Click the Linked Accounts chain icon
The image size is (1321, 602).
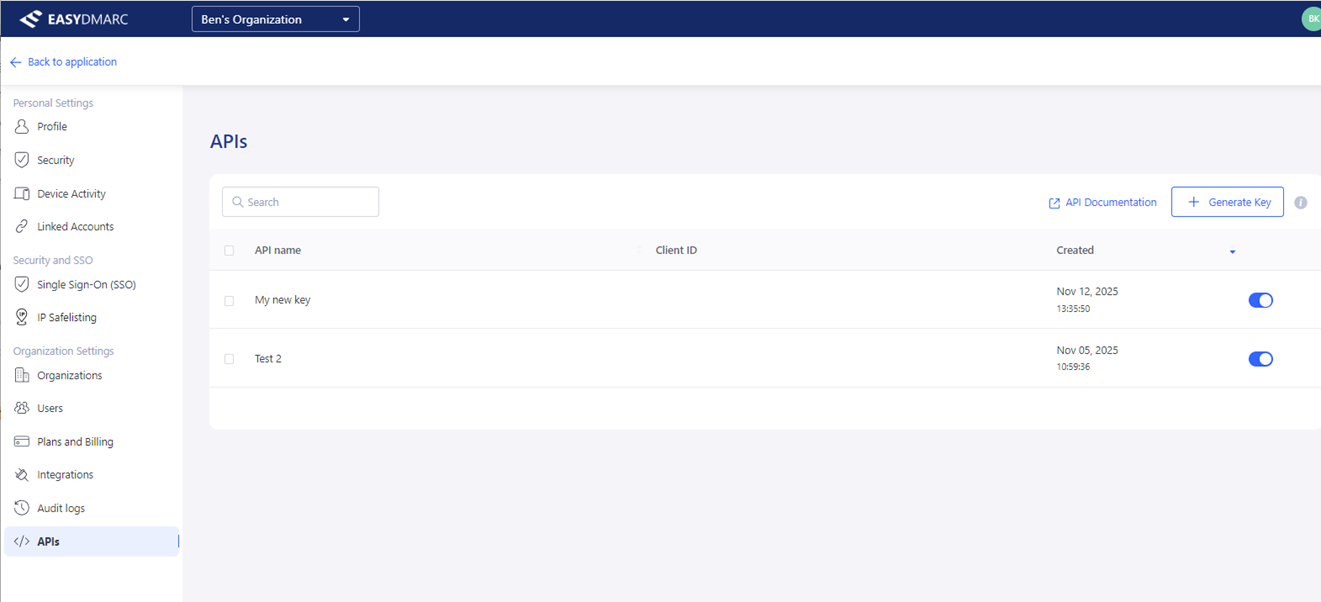coord(22,227)
